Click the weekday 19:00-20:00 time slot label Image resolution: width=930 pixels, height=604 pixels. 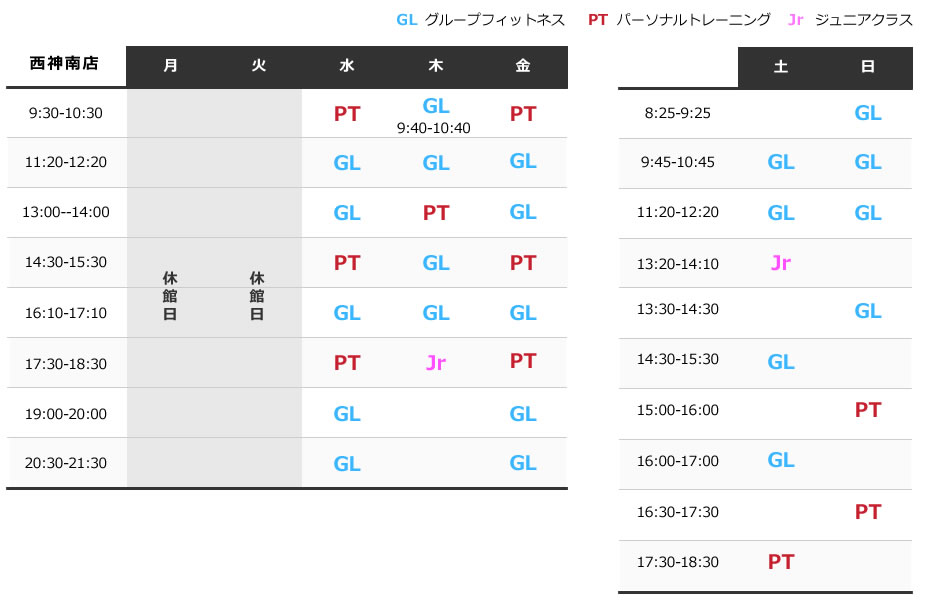click(x=66, y=413)
